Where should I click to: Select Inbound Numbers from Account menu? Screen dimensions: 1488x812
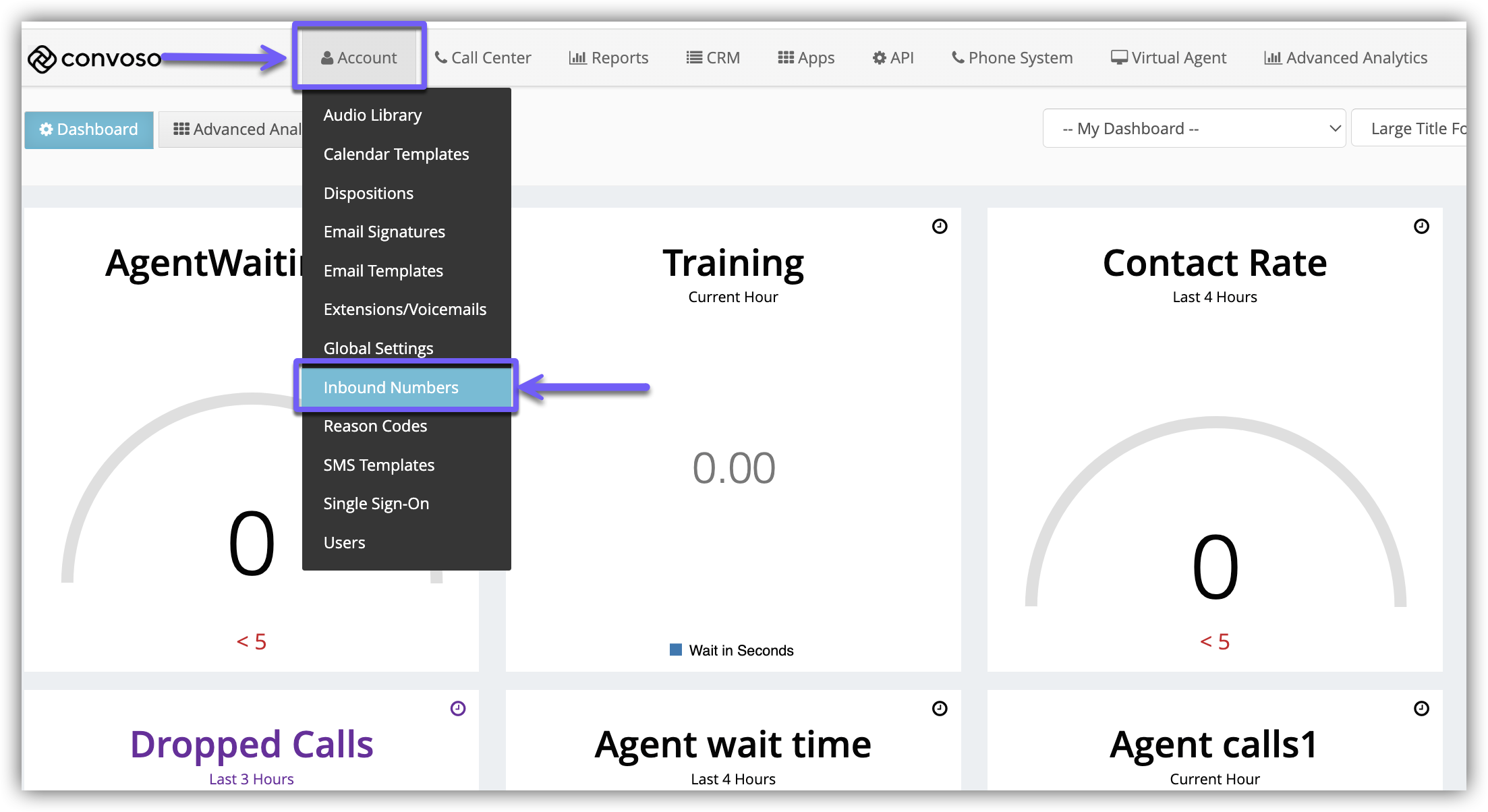(x=391, y=387)
